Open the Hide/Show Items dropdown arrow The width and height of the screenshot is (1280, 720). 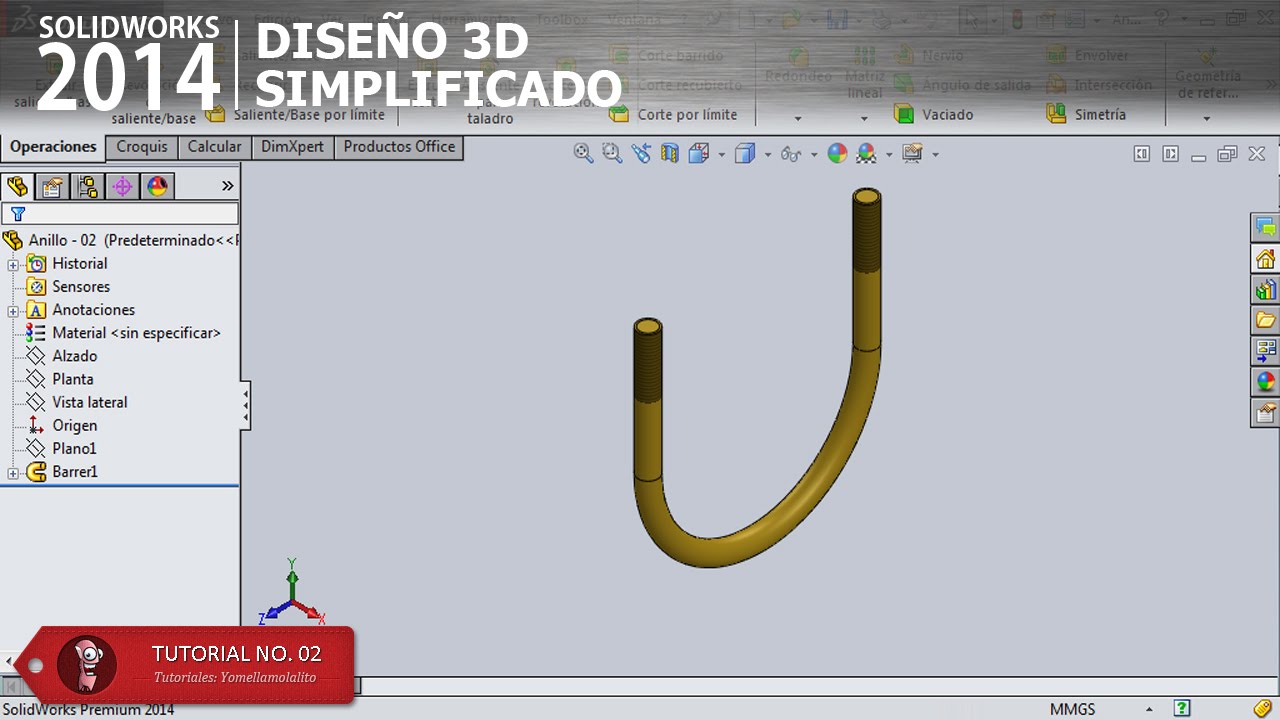click(x=814, y=154)
